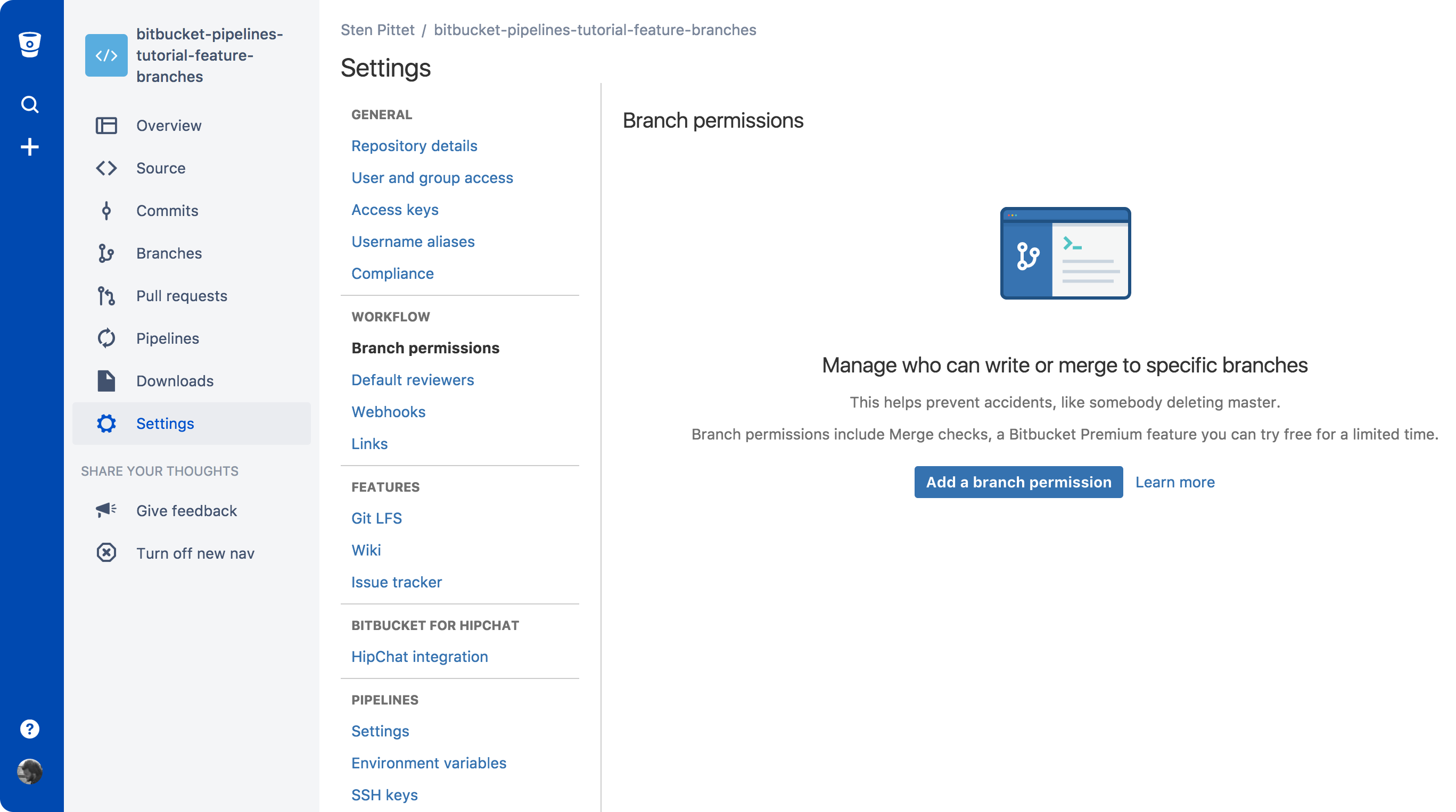Viewport: 1456px width, 812px height.
Task: Click the Commits node icon
Action: [106, 211]
